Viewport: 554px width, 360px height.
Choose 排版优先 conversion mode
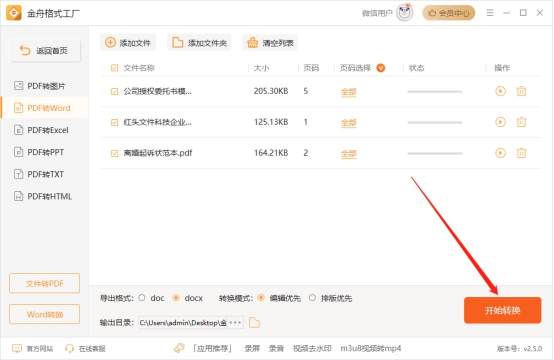pyautogui.click(x=312, y=298)
